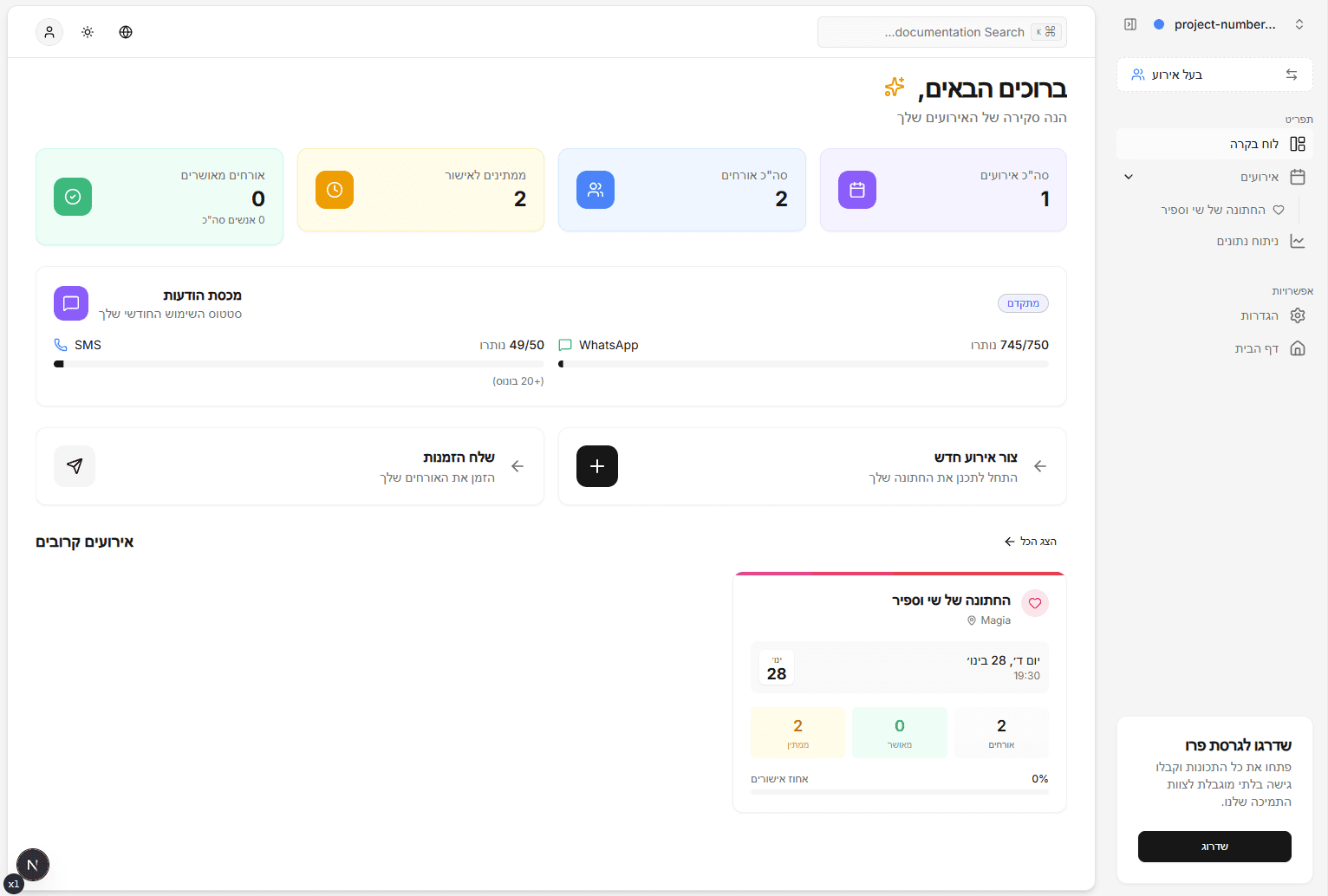Click the paper plane send invitations icon

tap(75, 466)
